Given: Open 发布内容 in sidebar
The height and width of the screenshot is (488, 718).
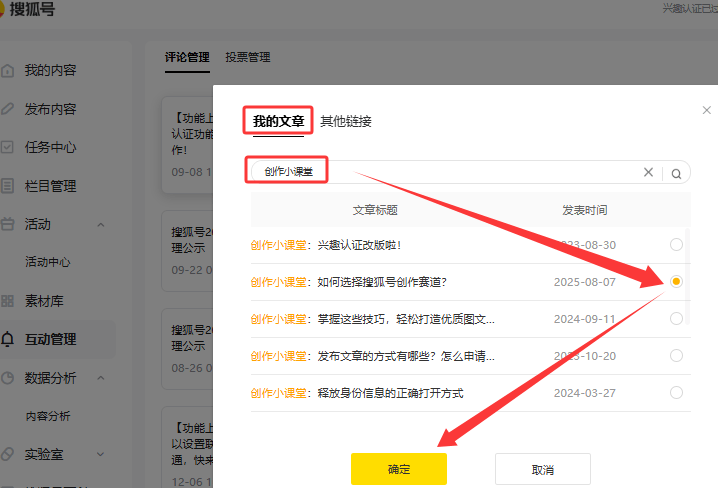Looking at the screenshot, I should coord(50,109).
